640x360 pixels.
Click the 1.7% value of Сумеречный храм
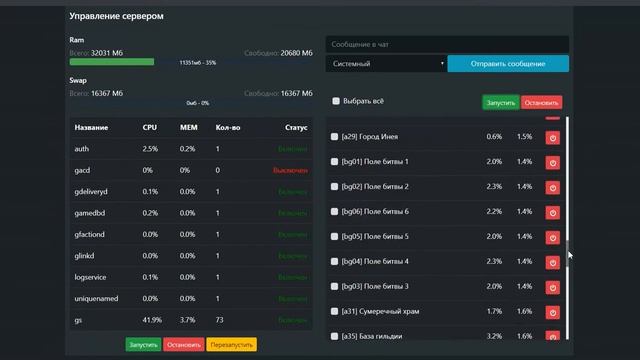tap(494, 311)
